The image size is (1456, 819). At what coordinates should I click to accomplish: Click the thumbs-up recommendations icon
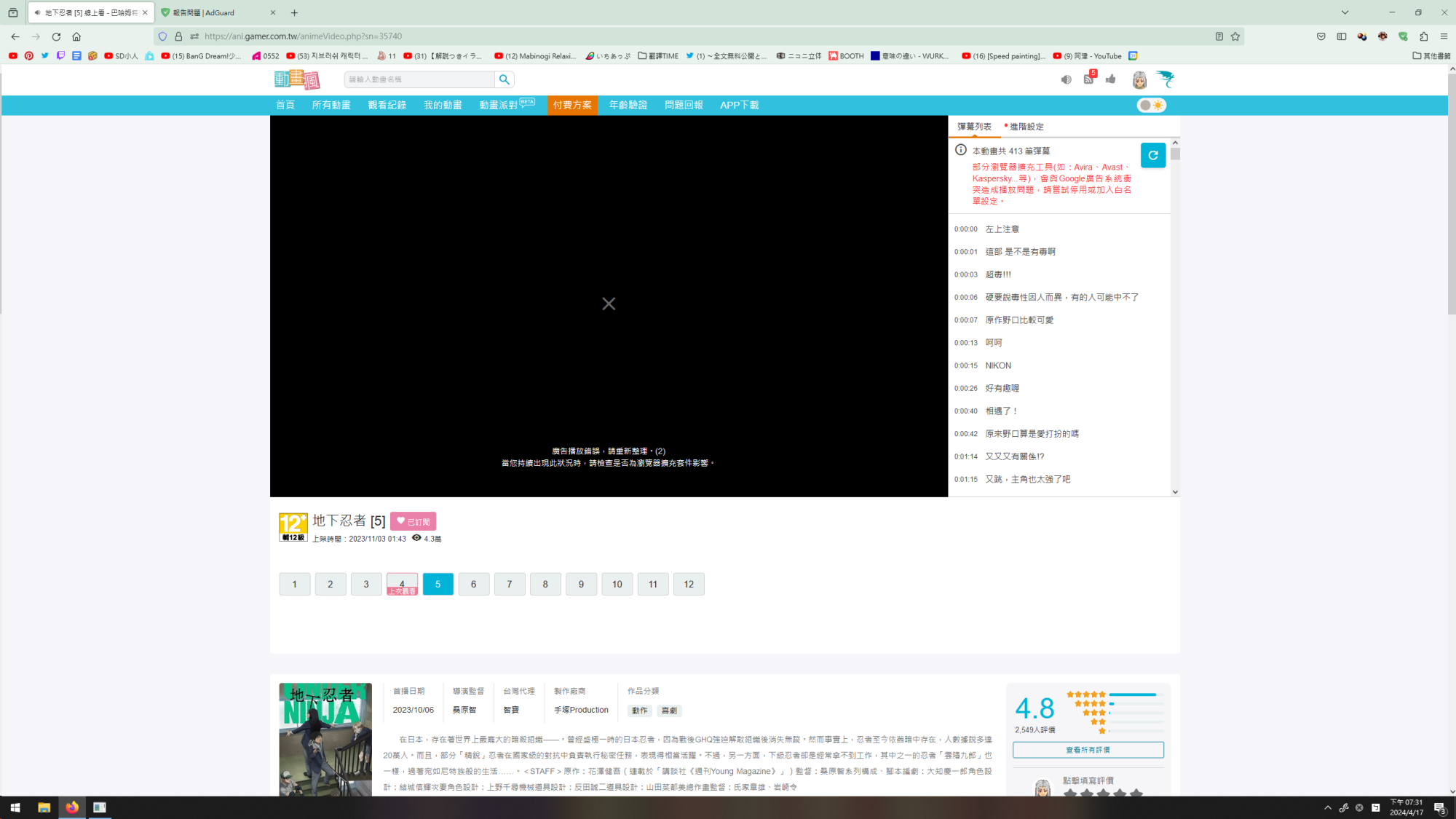(x=1111, y=79)
